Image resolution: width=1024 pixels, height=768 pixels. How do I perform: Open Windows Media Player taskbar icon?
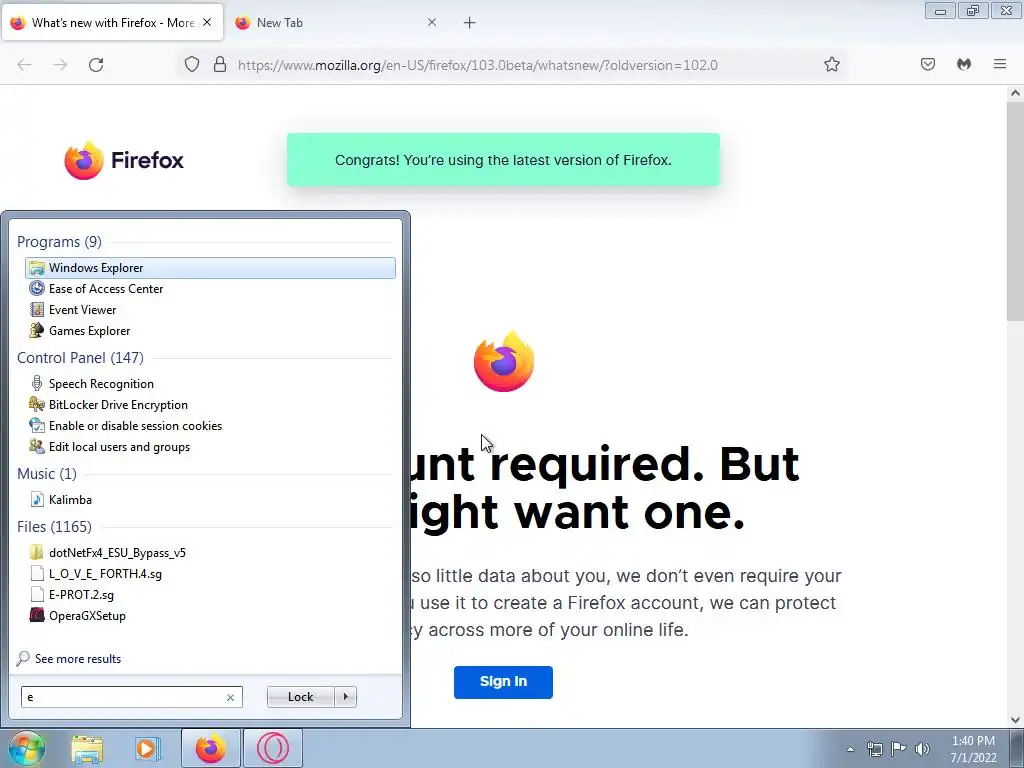click(x=148, y=748)
